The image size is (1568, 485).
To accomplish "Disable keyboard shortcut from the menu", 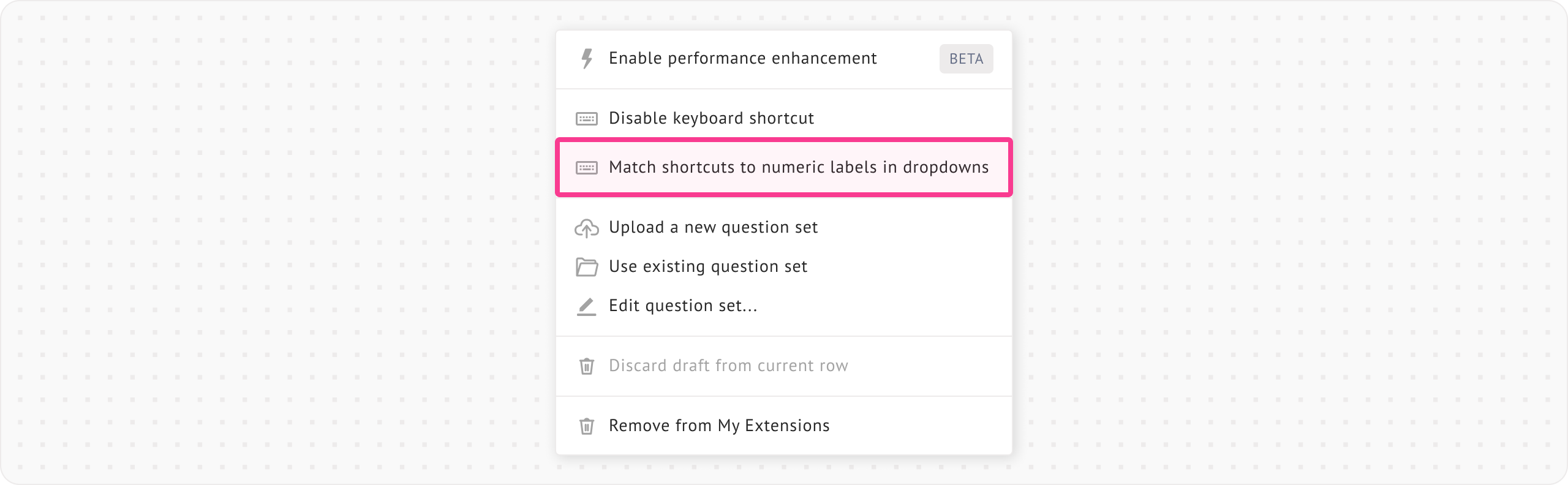I will pyautogui.click(x=711, y=118).
